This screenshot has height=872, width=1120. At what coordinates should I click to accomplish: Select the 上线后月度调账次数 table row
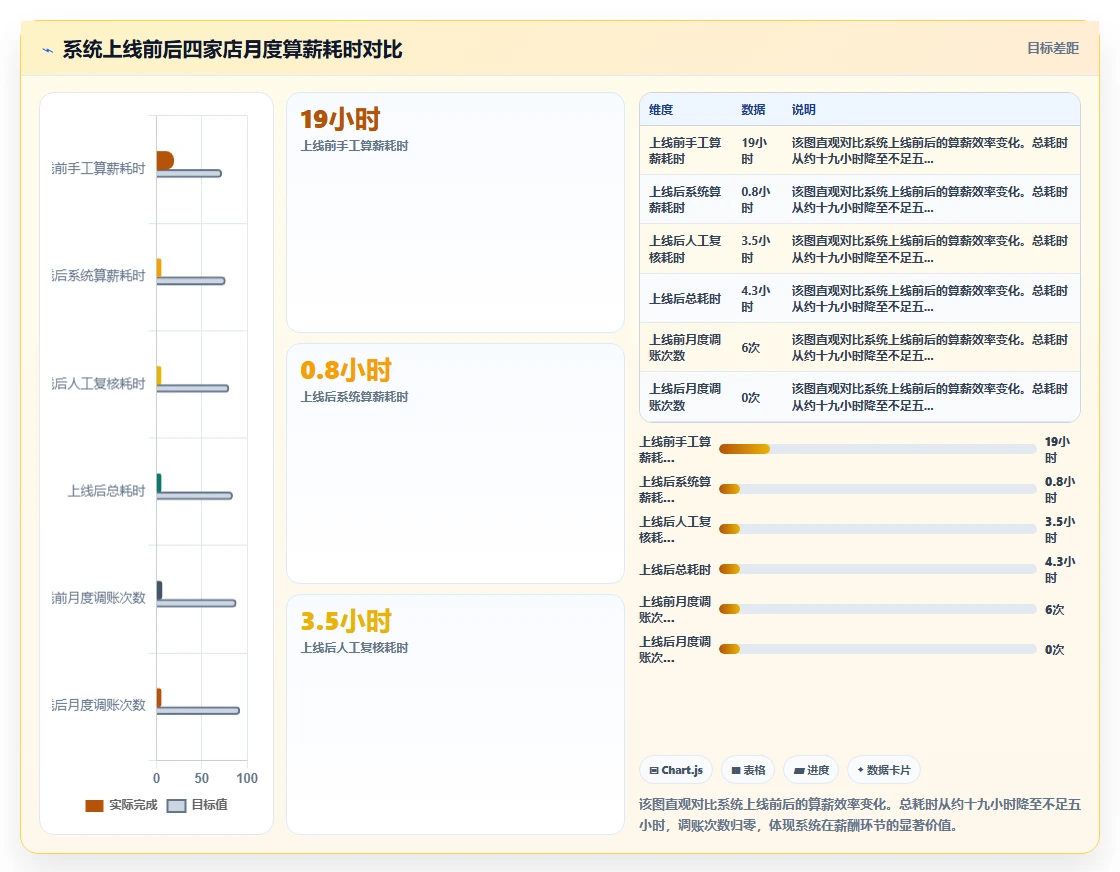point(860,397)
